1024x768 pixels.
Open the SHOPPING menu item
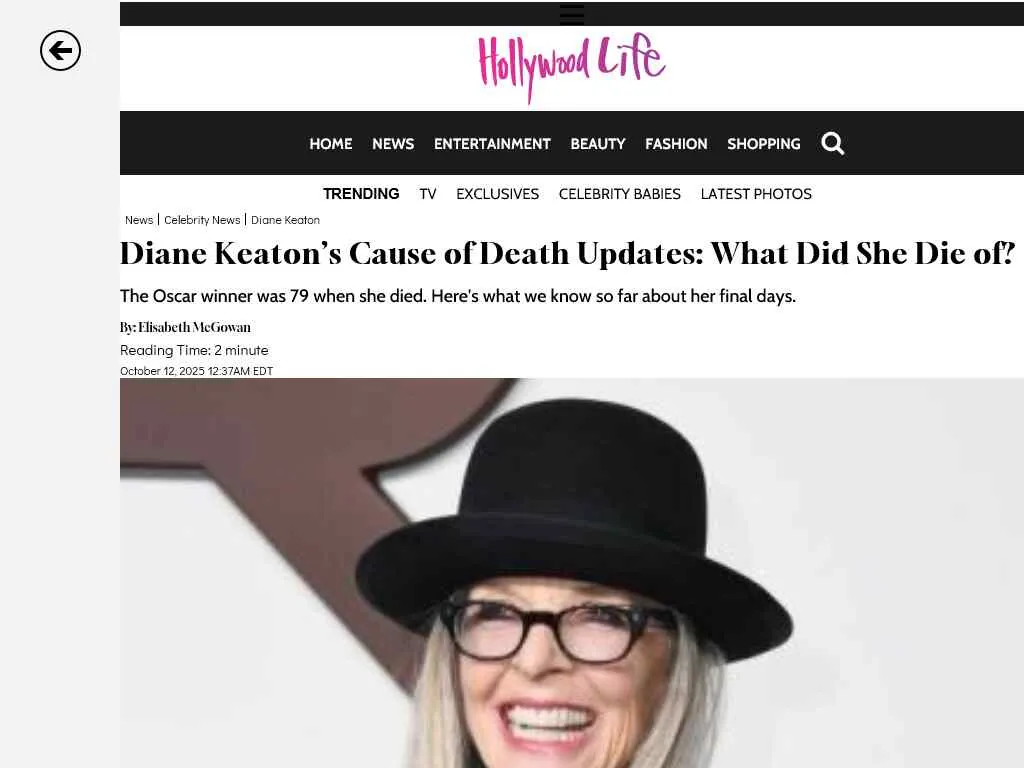click(x=763, y=144)
